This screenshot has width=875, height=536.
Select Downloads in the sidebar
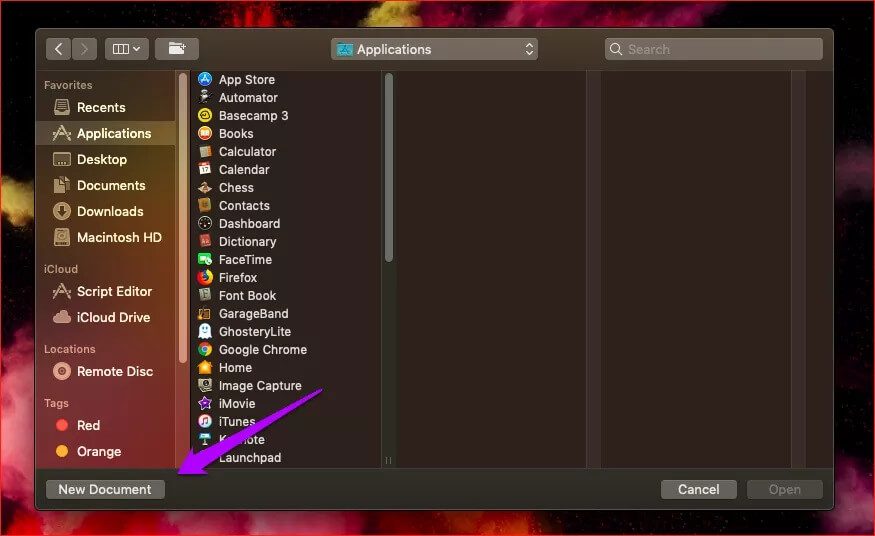[x=106, y=211]
